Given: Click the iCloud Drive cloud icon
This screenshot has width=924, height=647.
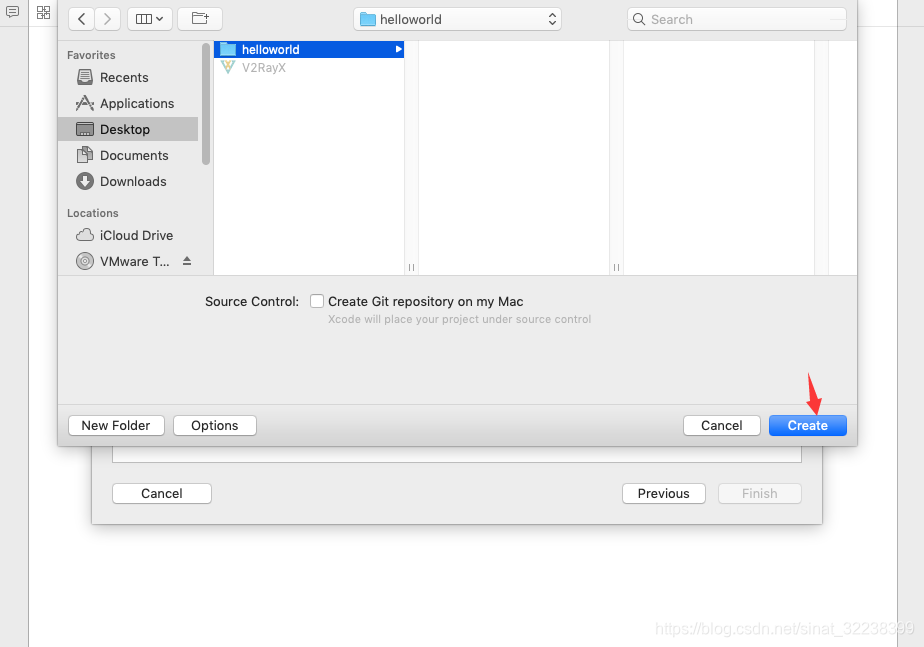Looking at the screenshot, I should 85,235.
